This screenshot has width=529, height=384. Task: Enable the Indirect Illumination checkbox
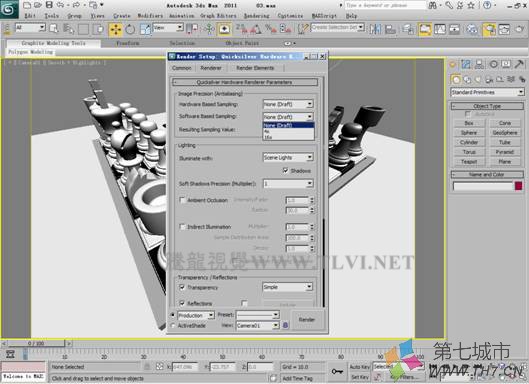(182, 227)
